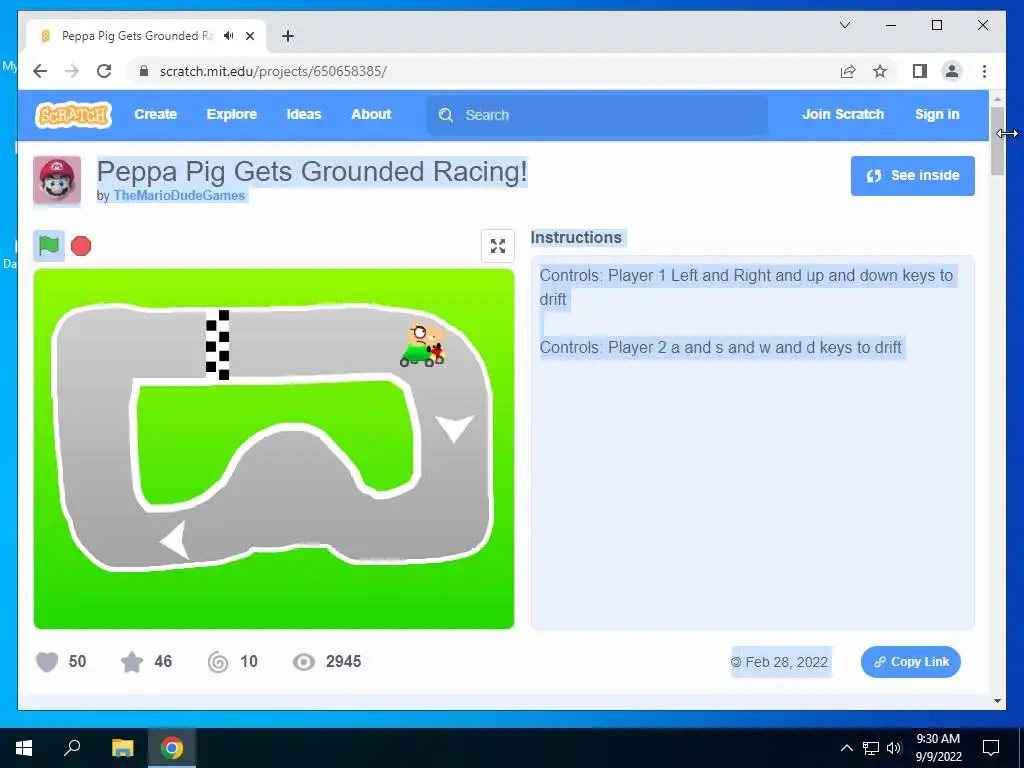Go back with the browser back arrow
The height and width of the screenshot is (768, 1024).
coord(40,71)
